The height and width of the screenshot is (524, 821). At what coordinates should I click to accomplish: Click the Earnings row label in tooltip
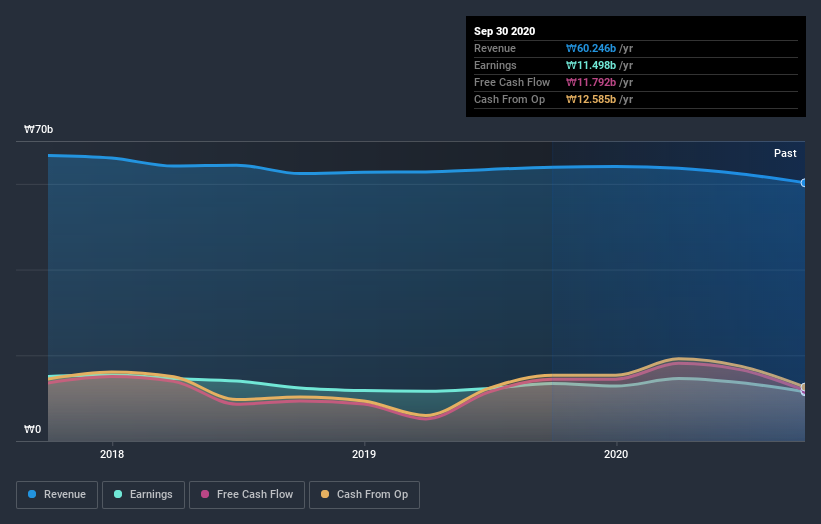495,65
